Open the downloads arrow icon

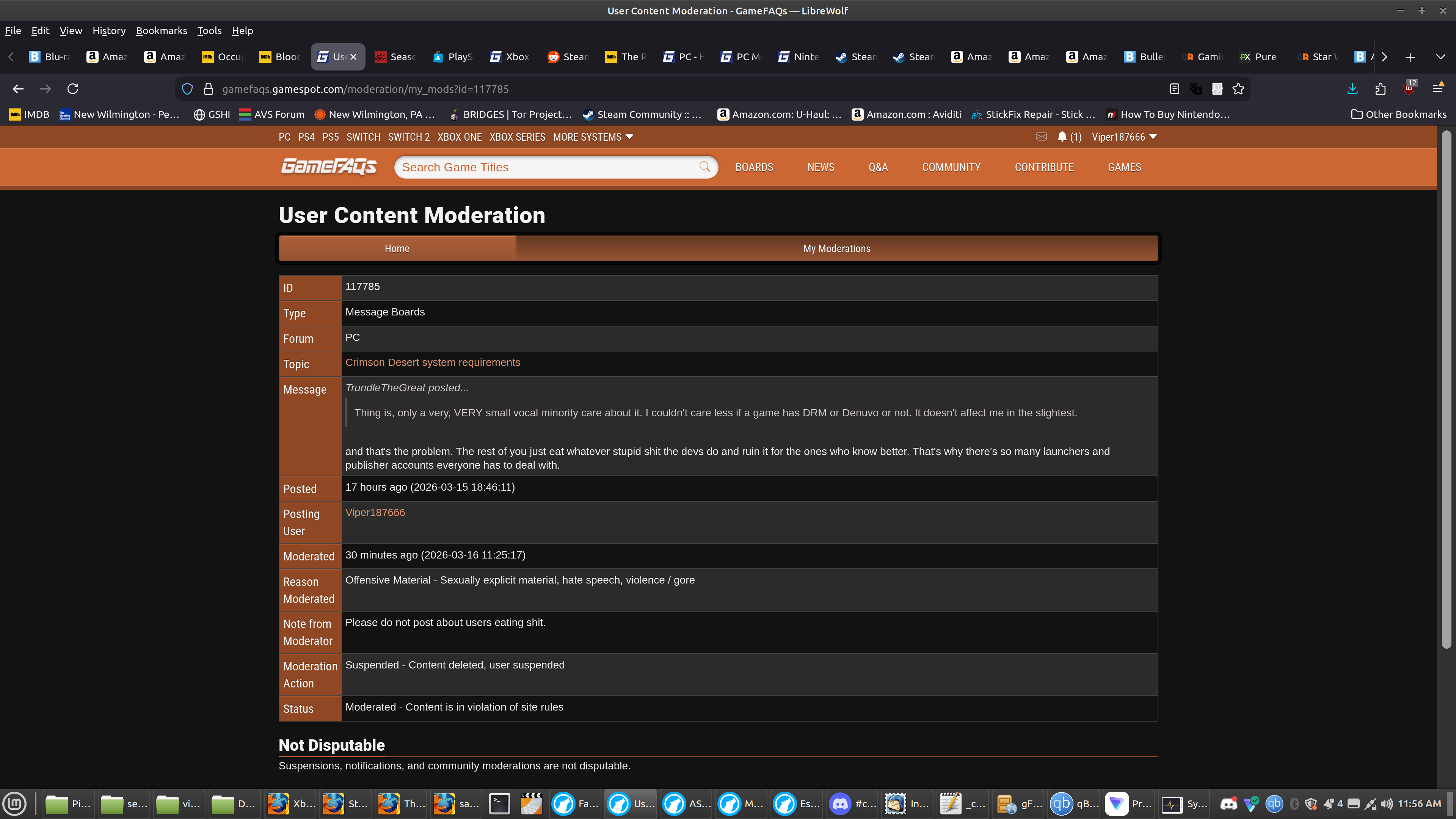1352,89
